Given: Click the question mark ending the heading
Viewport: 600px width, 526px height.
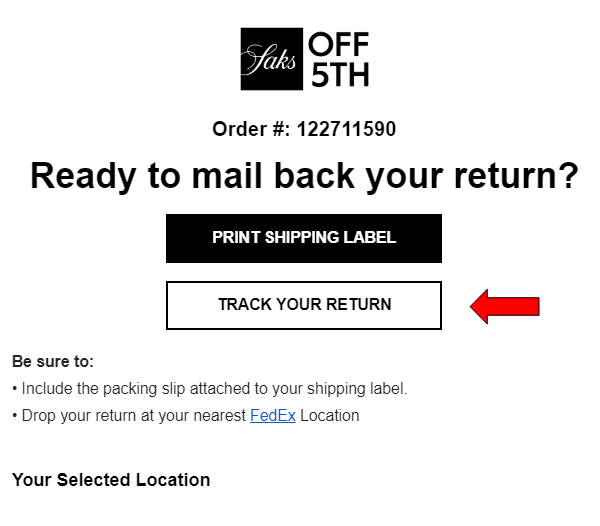Looking at the screenshot, I should 567,176.
